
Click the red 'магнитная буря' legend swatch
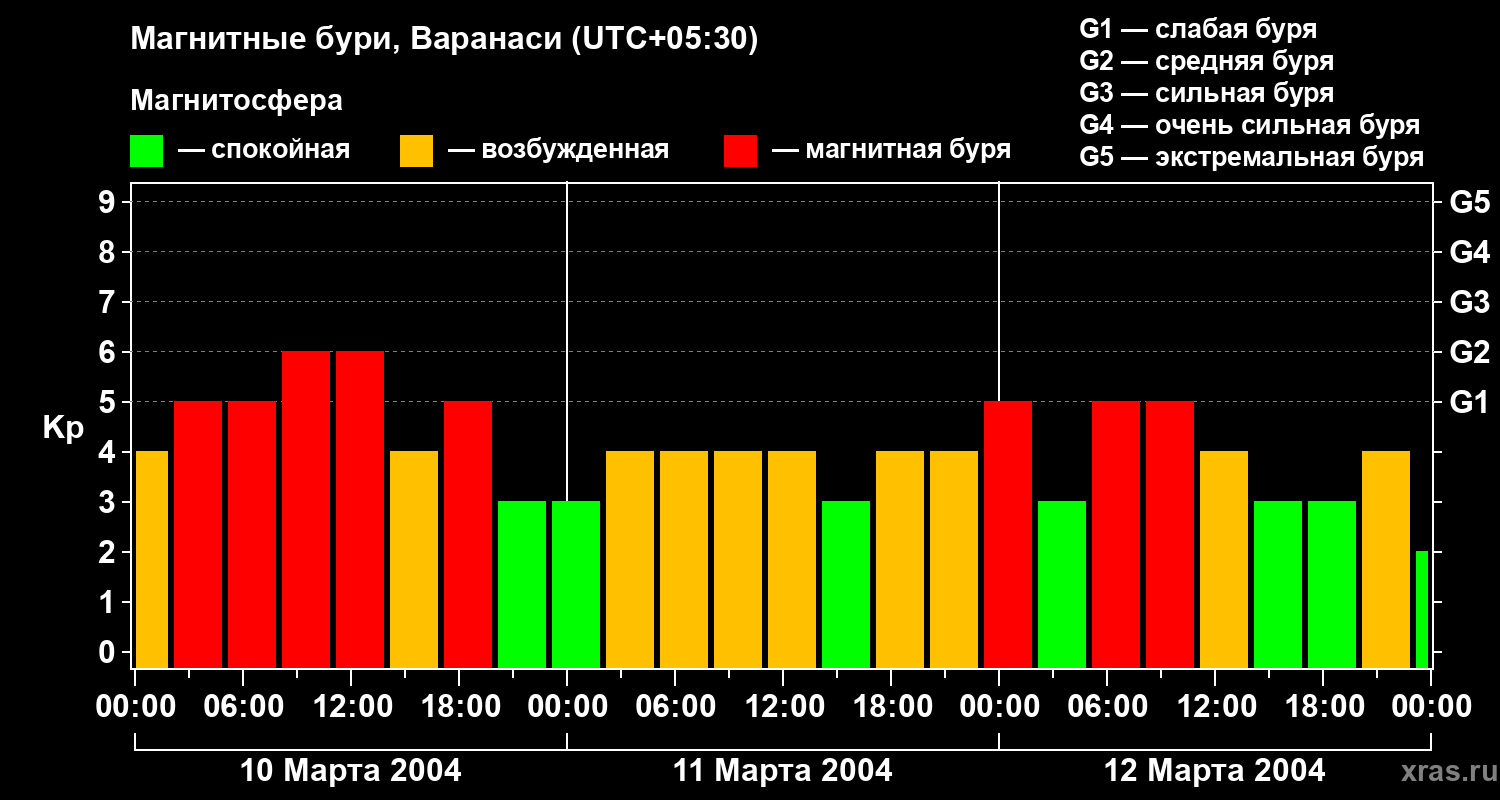(x=740, y=151)
